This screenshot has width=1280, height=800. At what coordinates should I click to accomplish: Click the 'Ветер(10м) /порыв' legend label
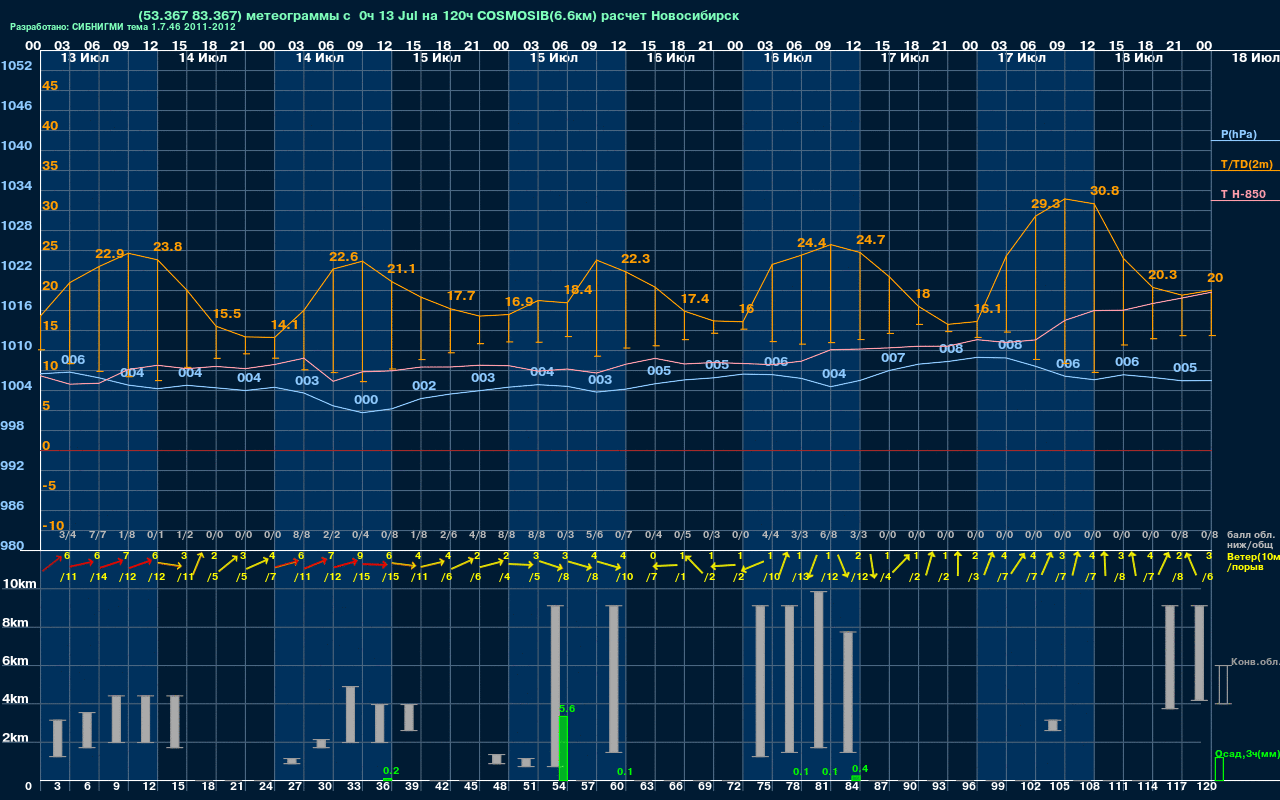[x=1253, y=562]
